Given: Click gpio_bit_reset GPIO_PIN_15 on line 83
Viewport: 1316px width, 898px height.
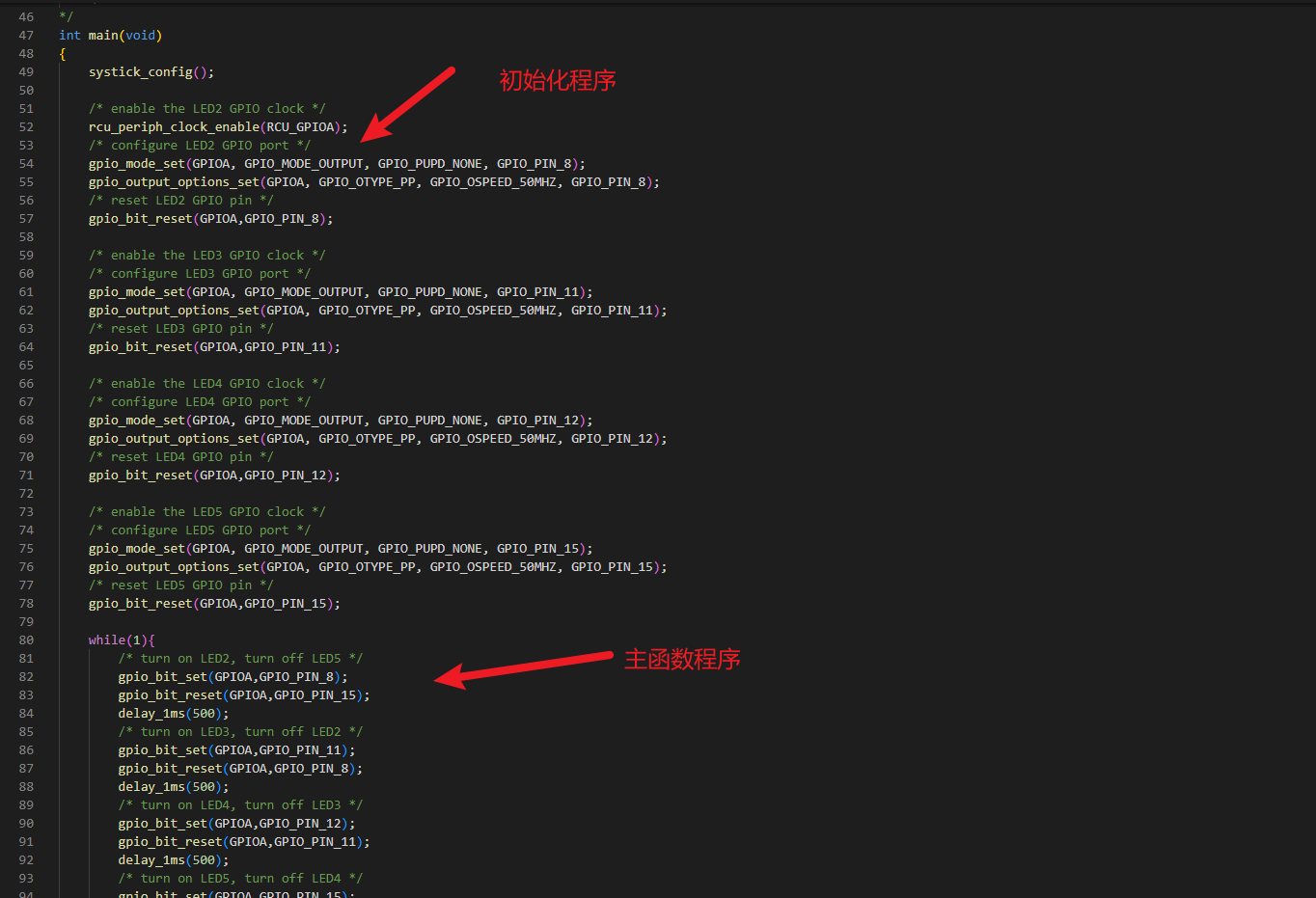Looking at the screenshot, I should coord(244,695).
